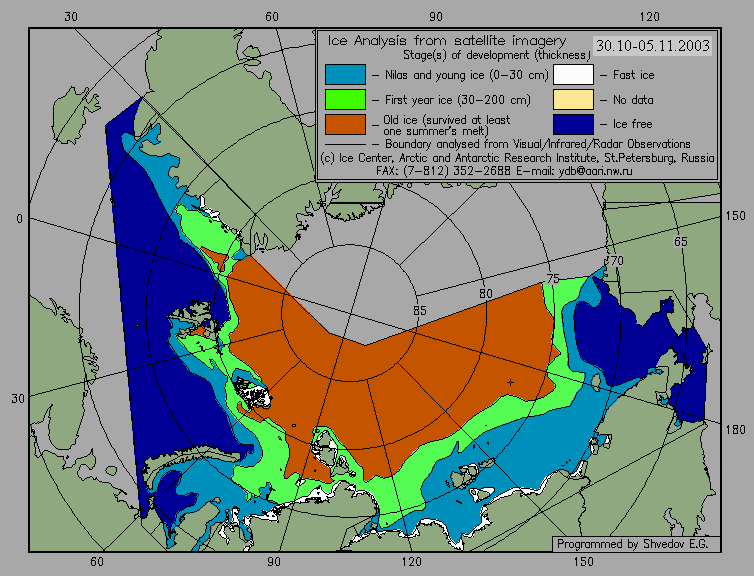
Task: Click the 'Ice free' legend label
Action: click(632, 124)
